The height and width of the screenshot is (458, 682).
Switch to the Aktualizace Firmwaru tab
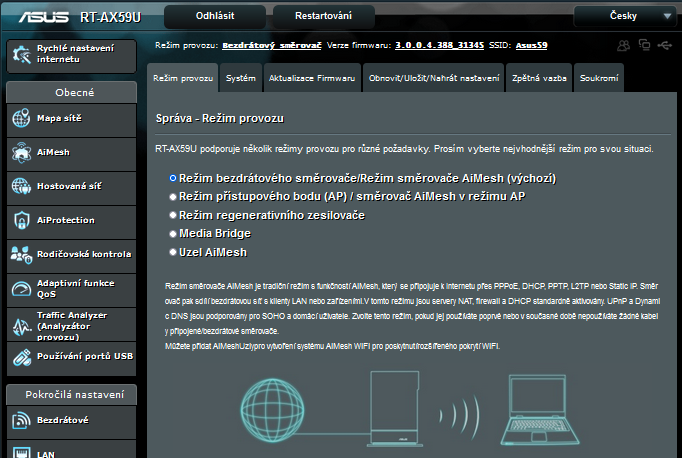point(313,78)
